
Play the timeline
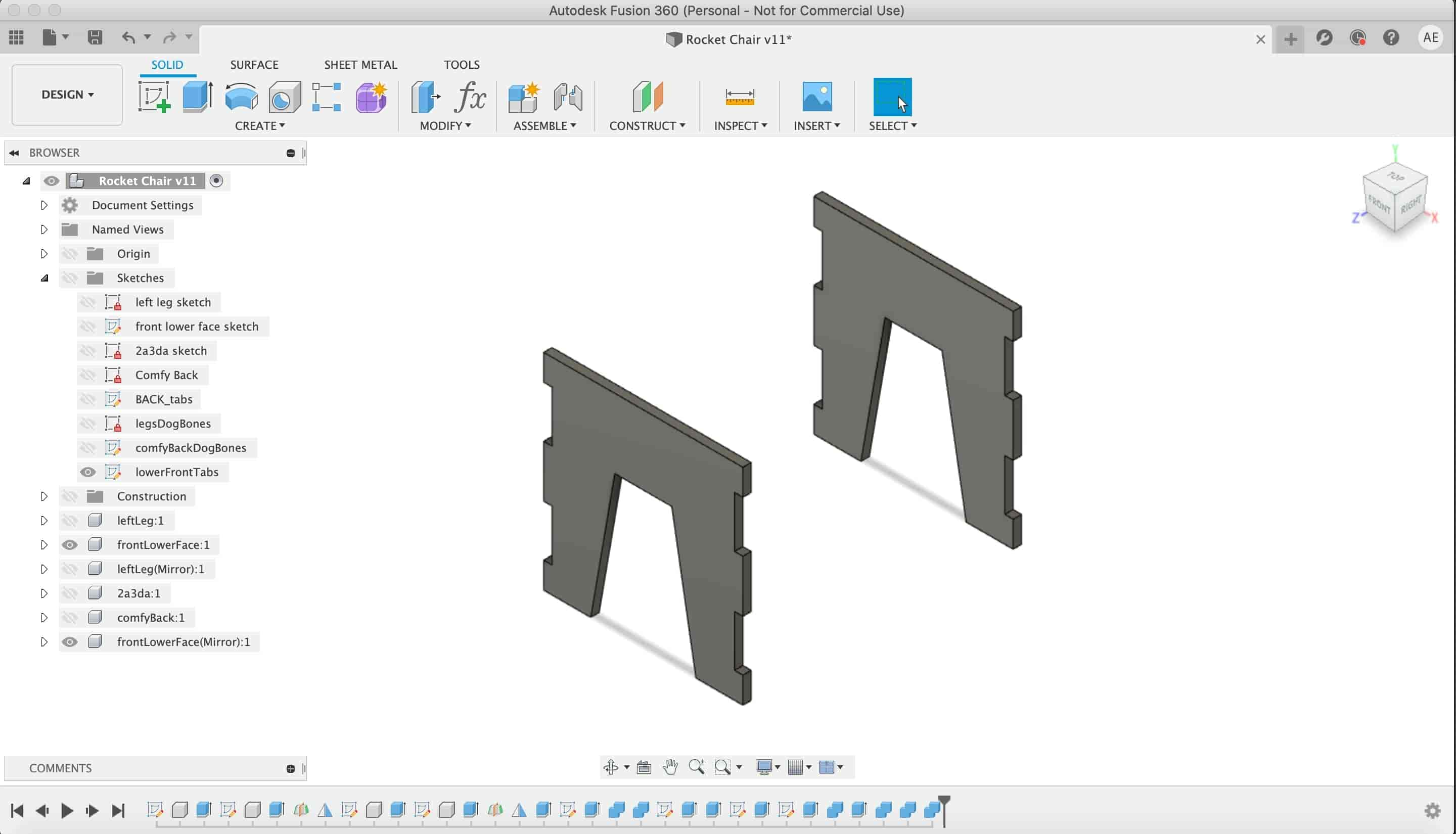(66, 811)
